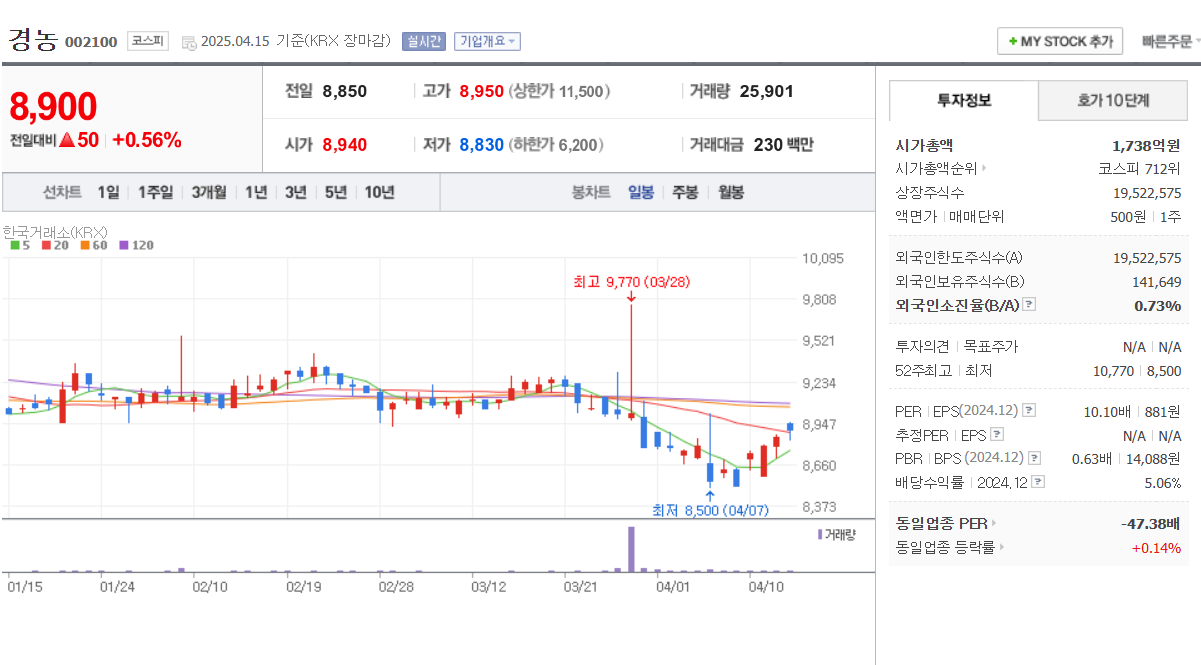Click the 배당수익률 value 5.06%
This screenshot has height=665, width=1201.
pos(1163,482)
